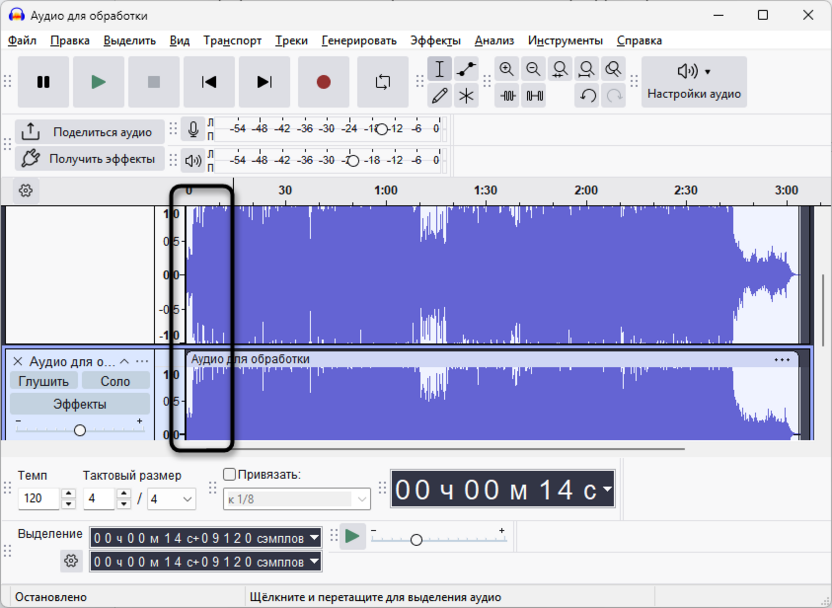The height and width of the screenshot is (608, 832).
Task: Open the Инструменты menu
Action: [565, 40]
